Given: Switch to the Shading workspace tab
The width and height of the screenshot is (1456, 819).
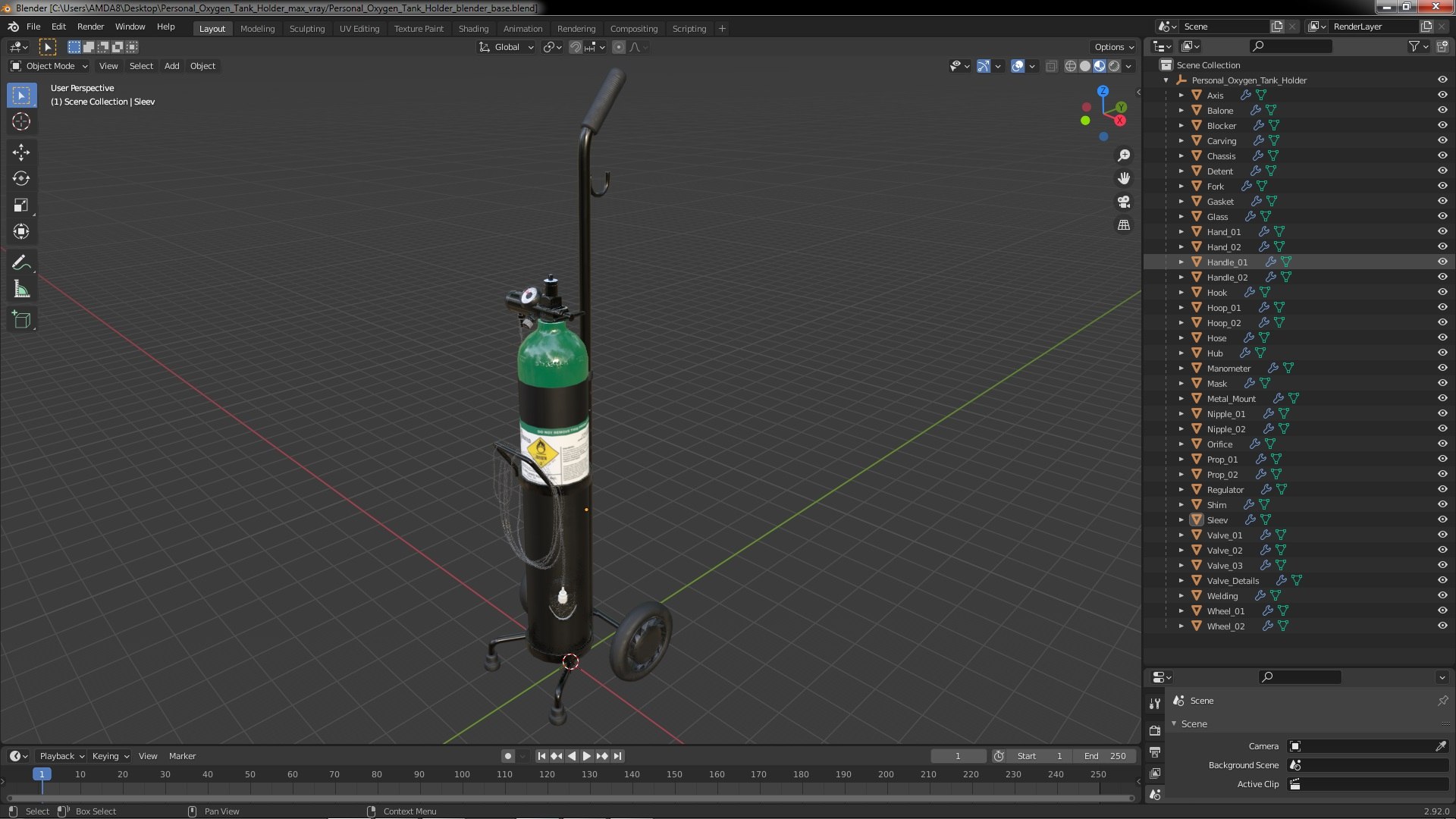Looking at the screenshot, I should [x=473, y=29].
